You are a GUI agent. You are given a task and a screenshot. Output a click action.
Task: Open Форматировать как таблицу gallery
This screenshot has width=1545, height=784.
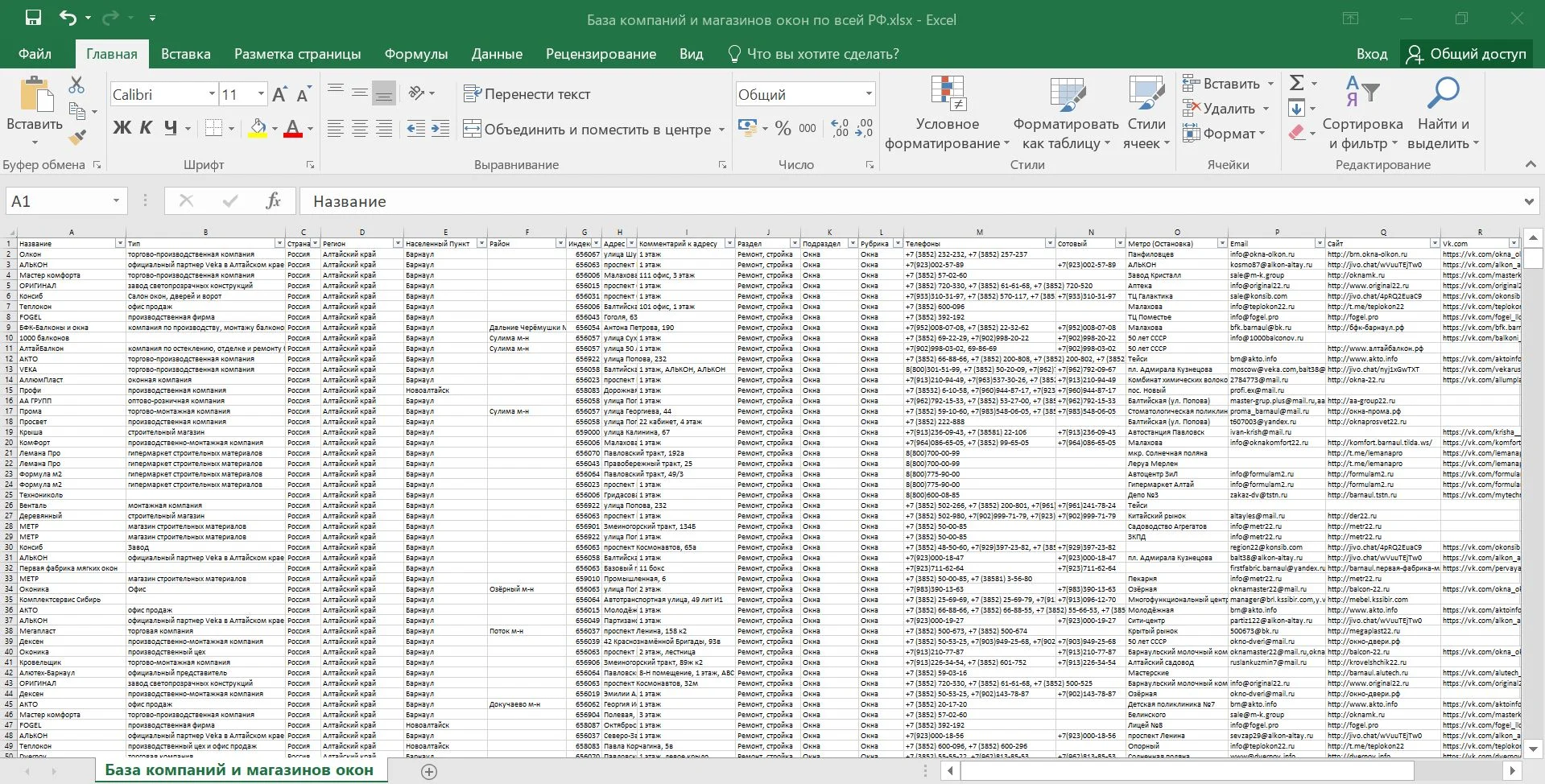(x=1066, y=113)
